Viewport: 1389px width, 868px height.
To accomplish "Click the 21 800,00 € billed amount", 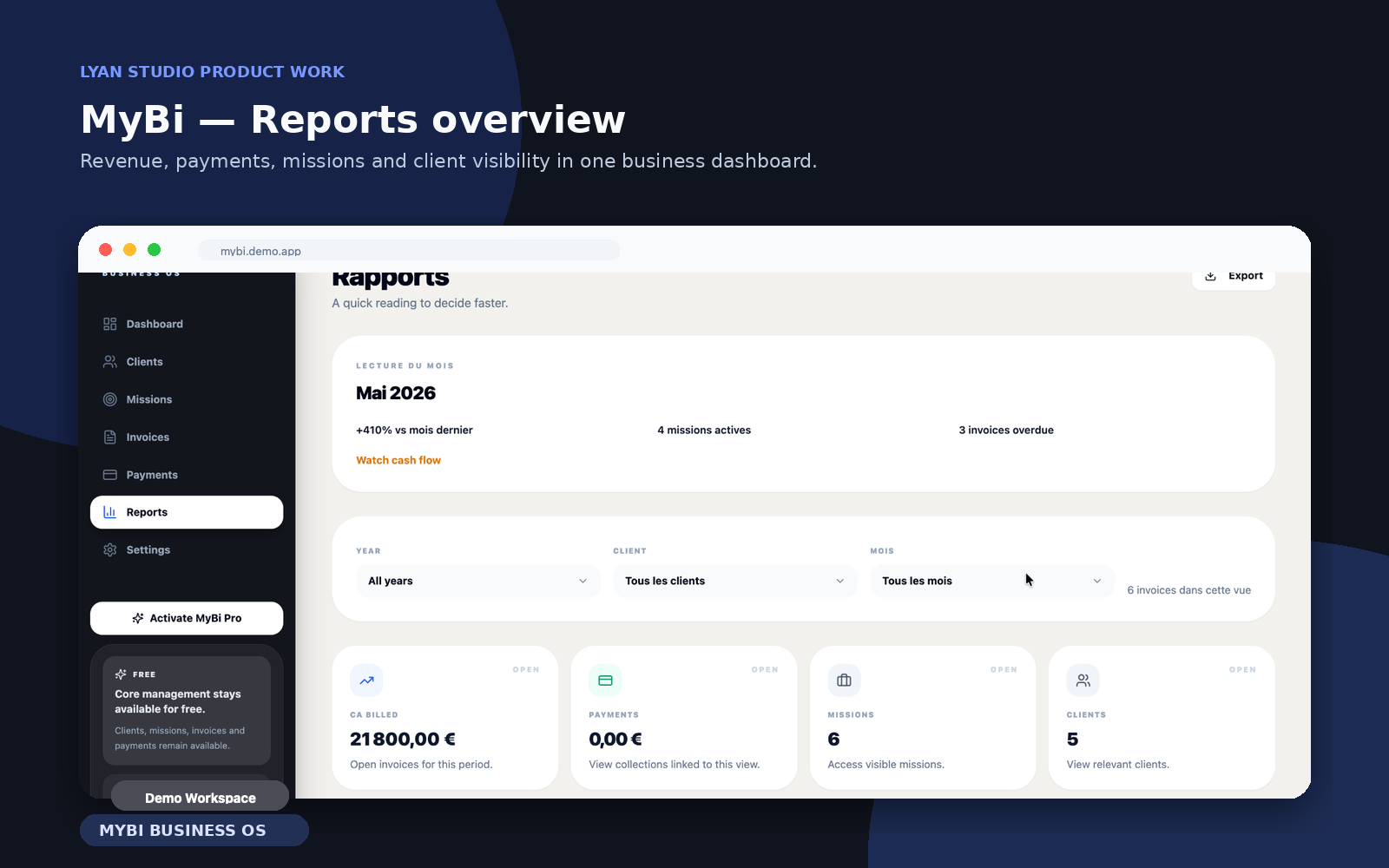I will click(x=403, y=740).
